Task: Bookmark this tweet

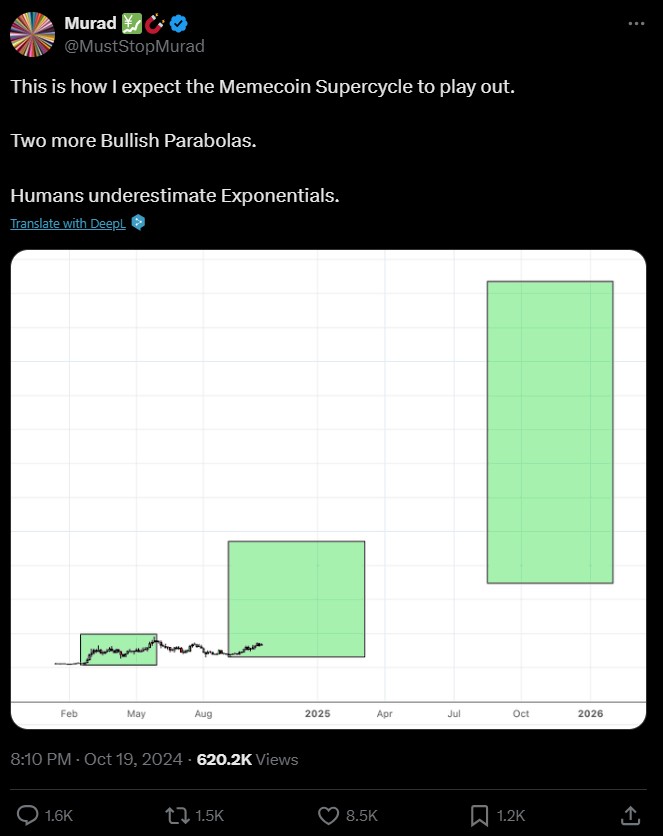Action: click(x=479, y=815)
